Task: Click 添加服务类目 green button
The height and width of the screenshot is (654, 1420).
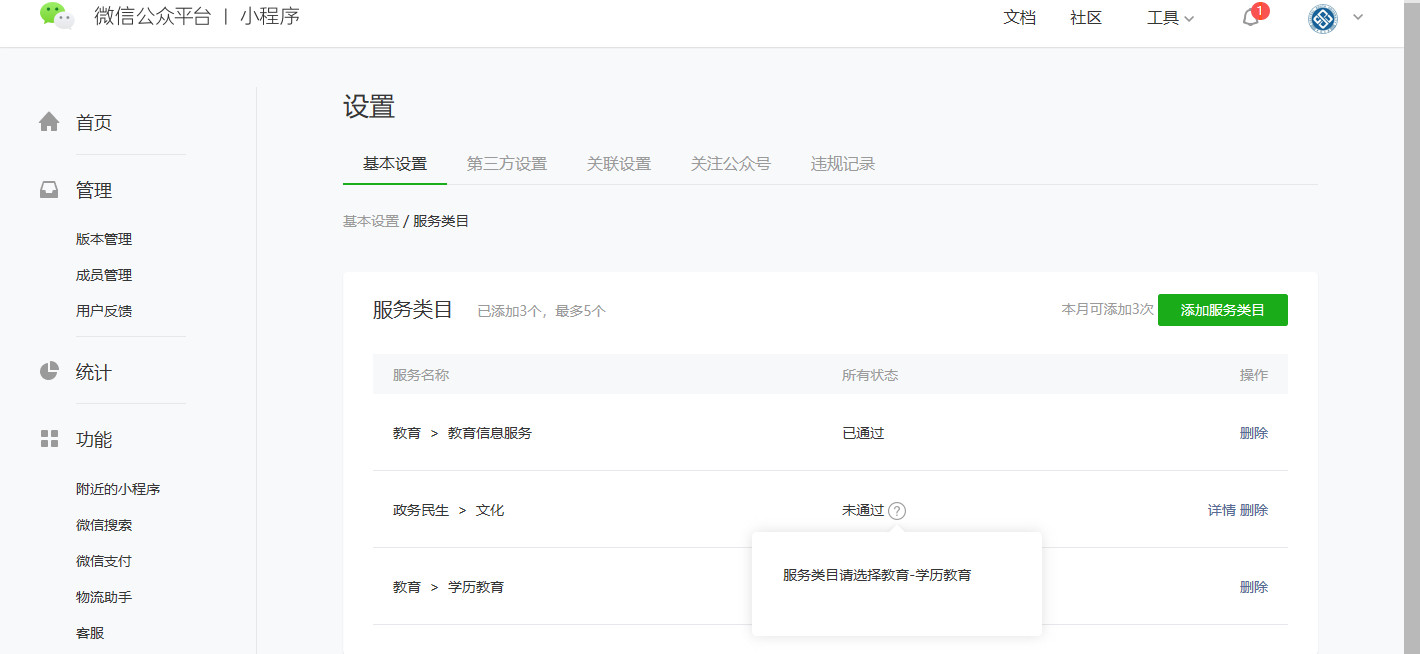Action: [1223, 310]
